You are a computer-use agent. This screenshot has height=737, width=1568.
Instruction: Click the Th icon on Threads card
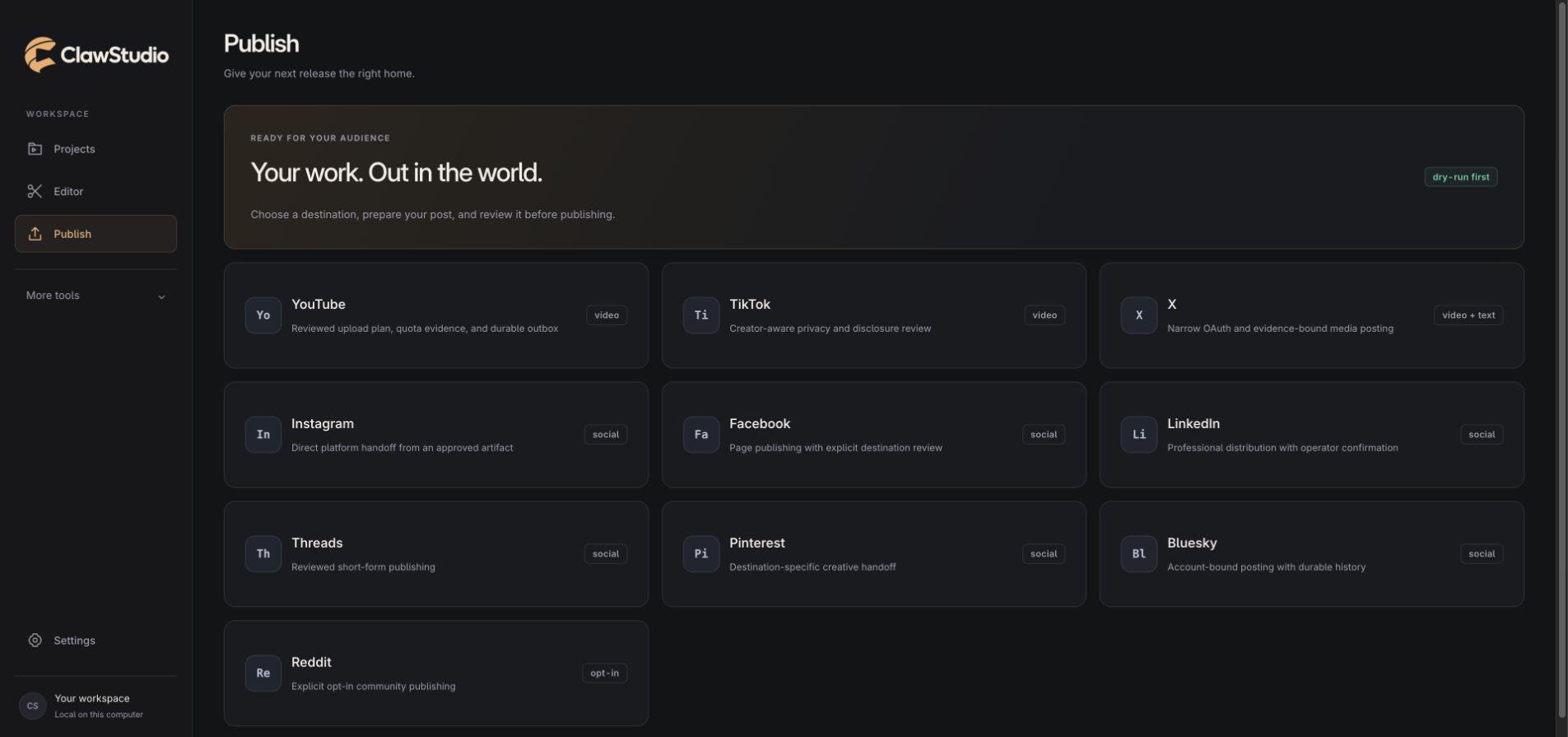click(x=263, y=554)
